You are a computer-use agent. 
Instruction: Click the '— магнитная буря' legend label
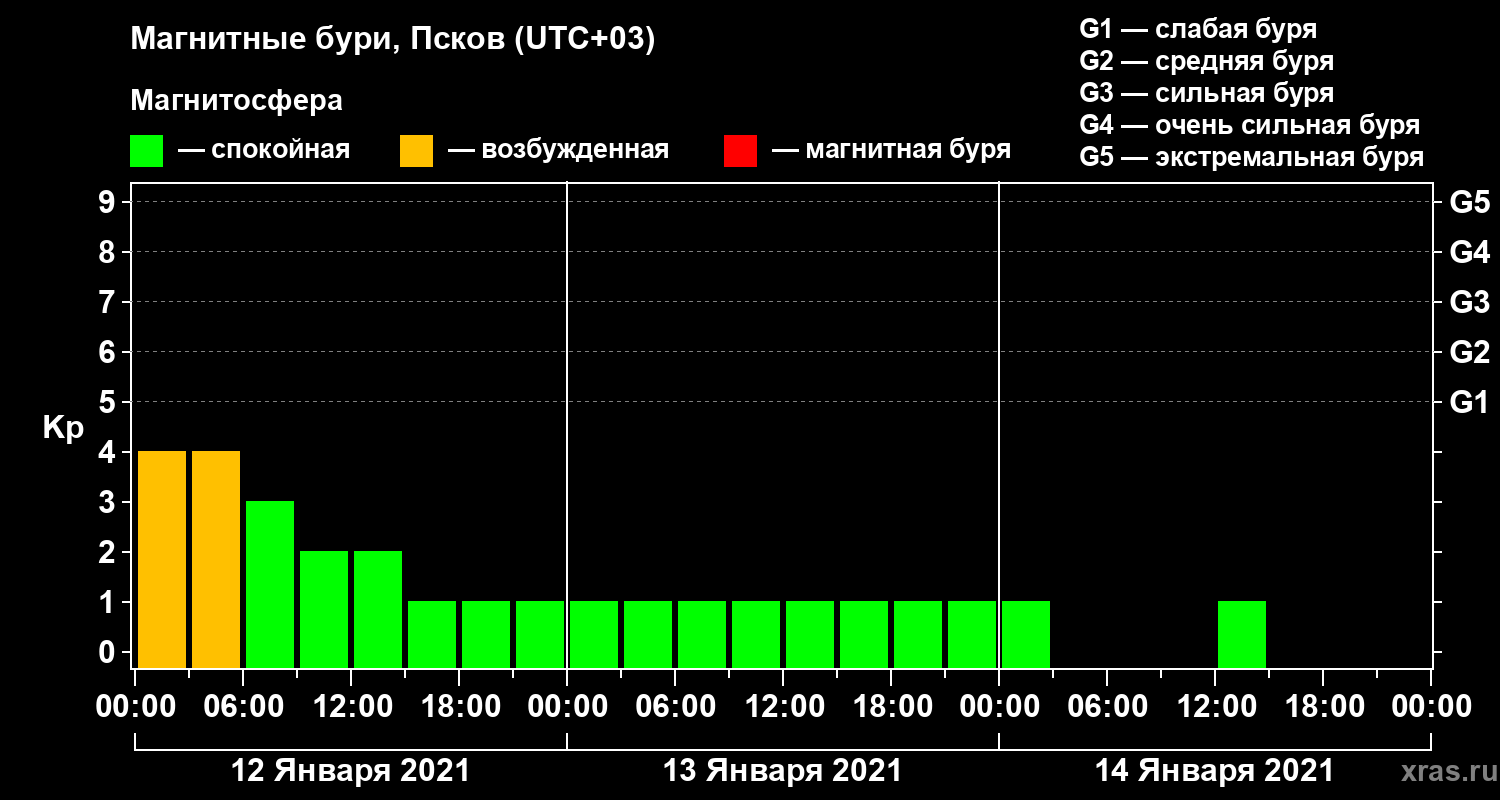coord(892,150)
